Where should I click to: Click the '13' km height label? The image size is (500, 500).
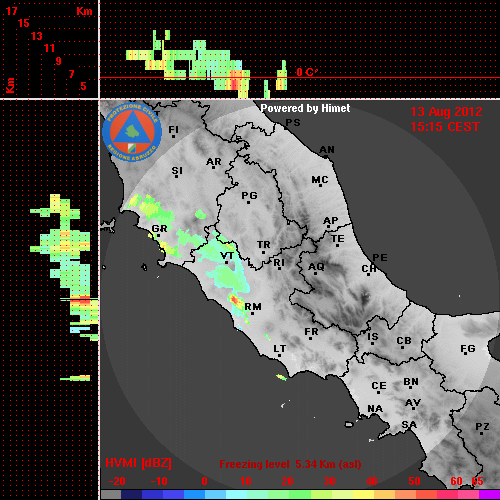click(37, 36)
